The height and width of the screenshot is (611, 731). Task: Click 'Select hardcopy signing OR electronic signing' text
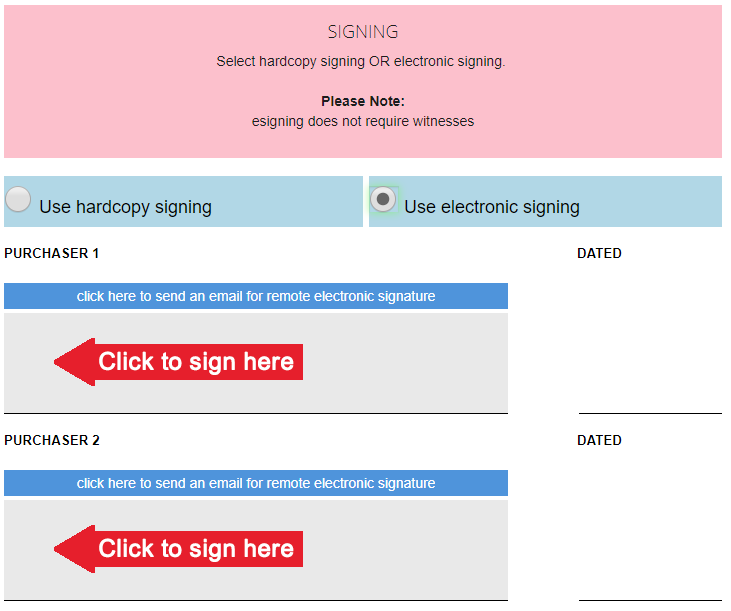pos(361,61)
